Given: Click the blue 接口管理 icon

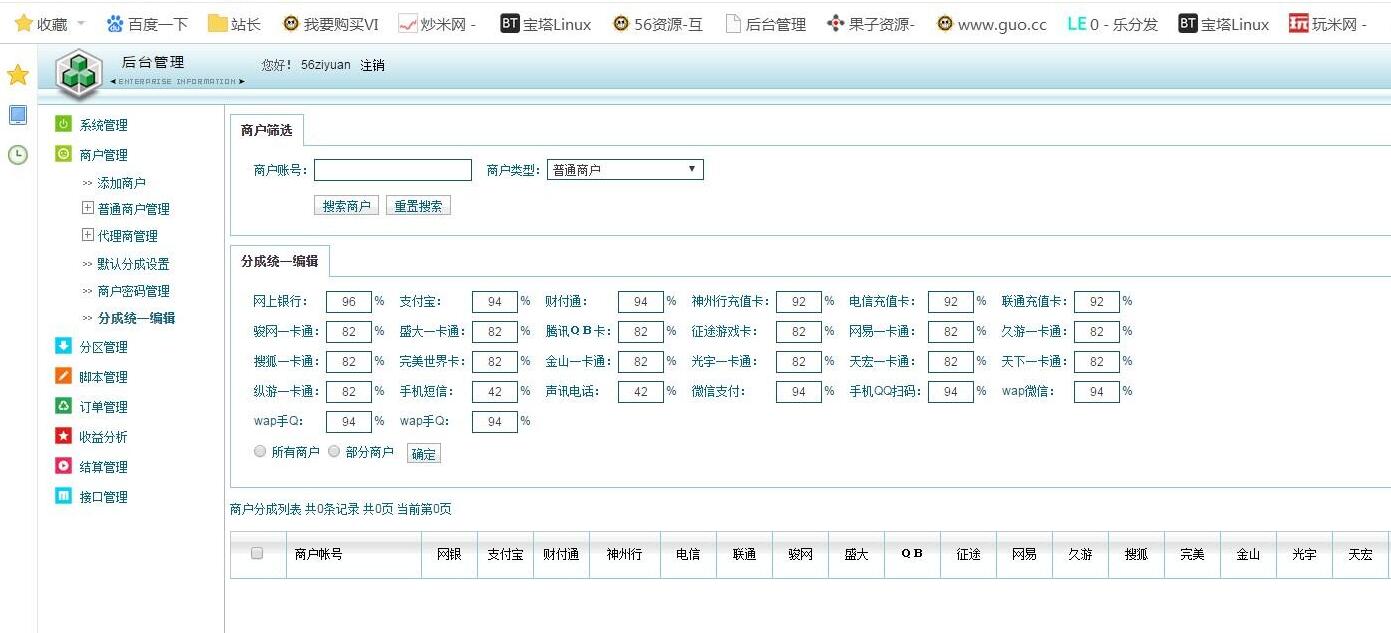Looking at the screenshot, I should coord(63,496).
